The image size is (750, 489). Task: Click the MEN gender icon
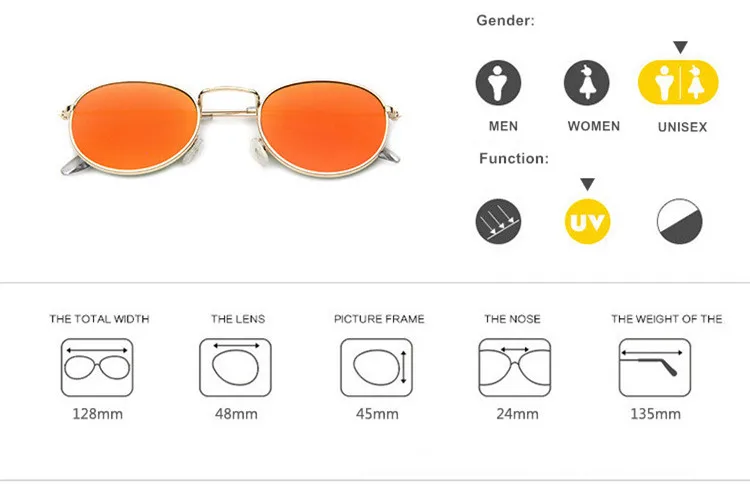pos(498,83)
